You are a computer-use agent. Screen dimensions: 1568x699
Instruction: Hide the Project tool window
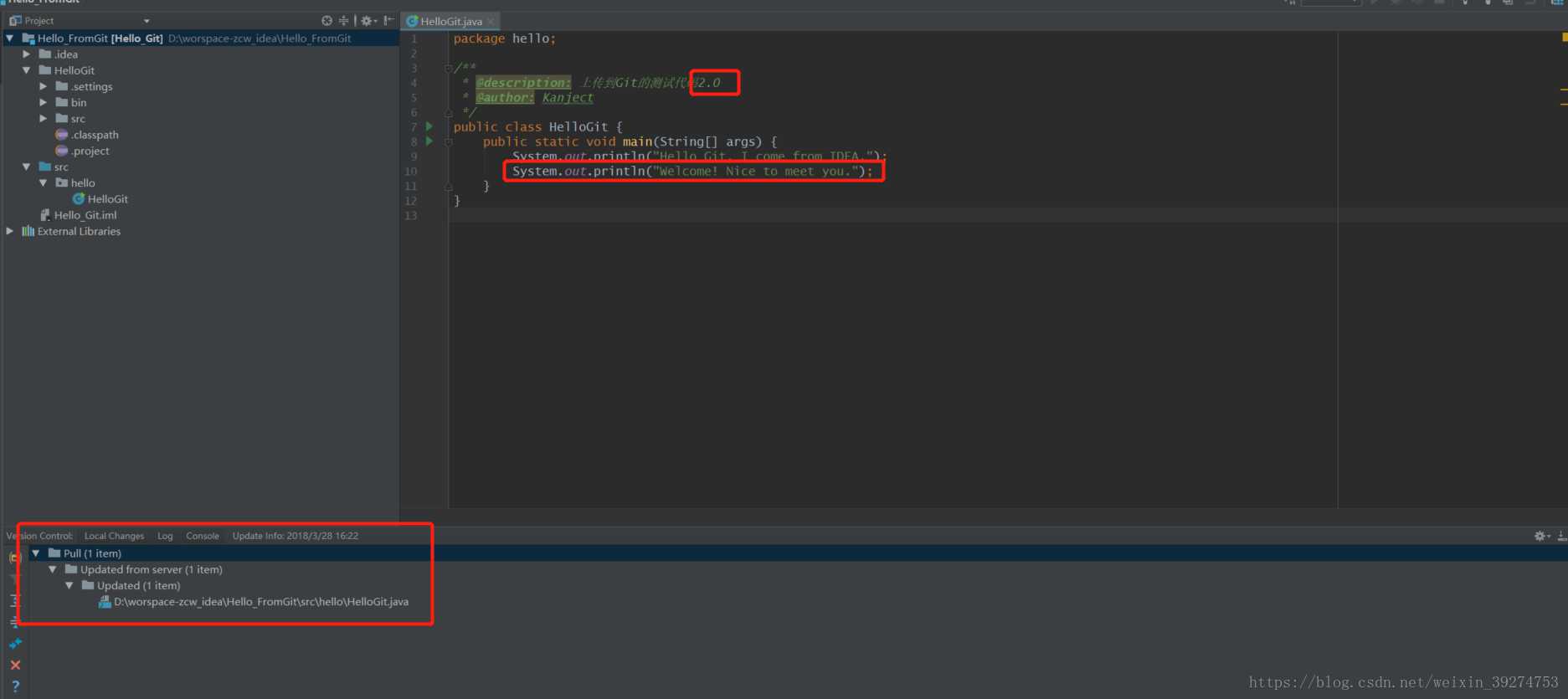(389, 21)
